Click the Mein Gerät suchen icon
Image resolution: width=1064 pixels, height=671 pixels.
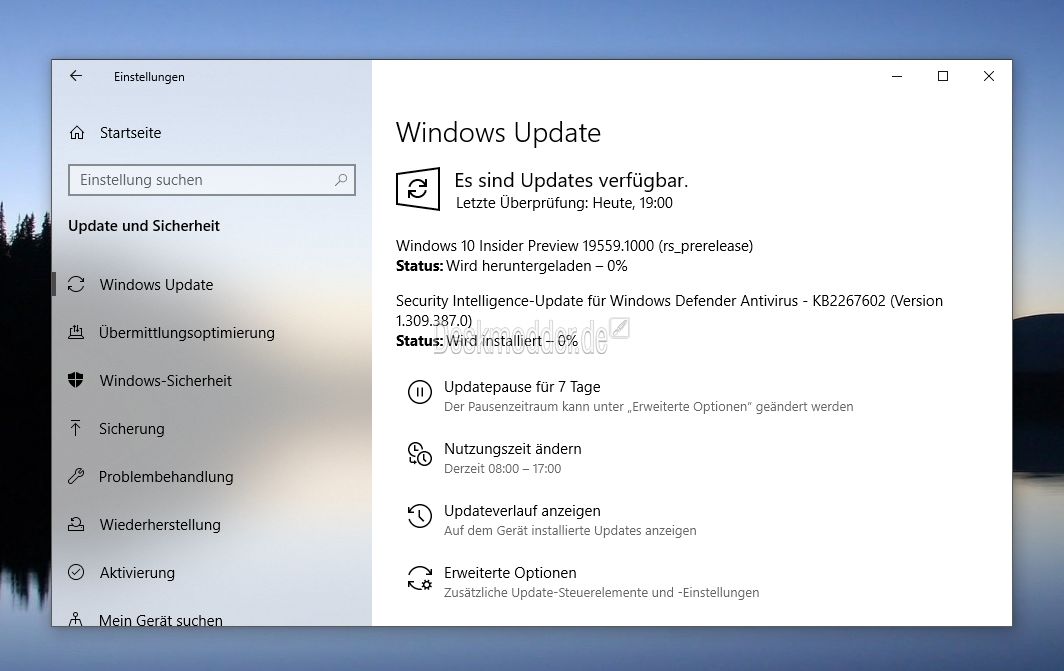pos(76,619)
